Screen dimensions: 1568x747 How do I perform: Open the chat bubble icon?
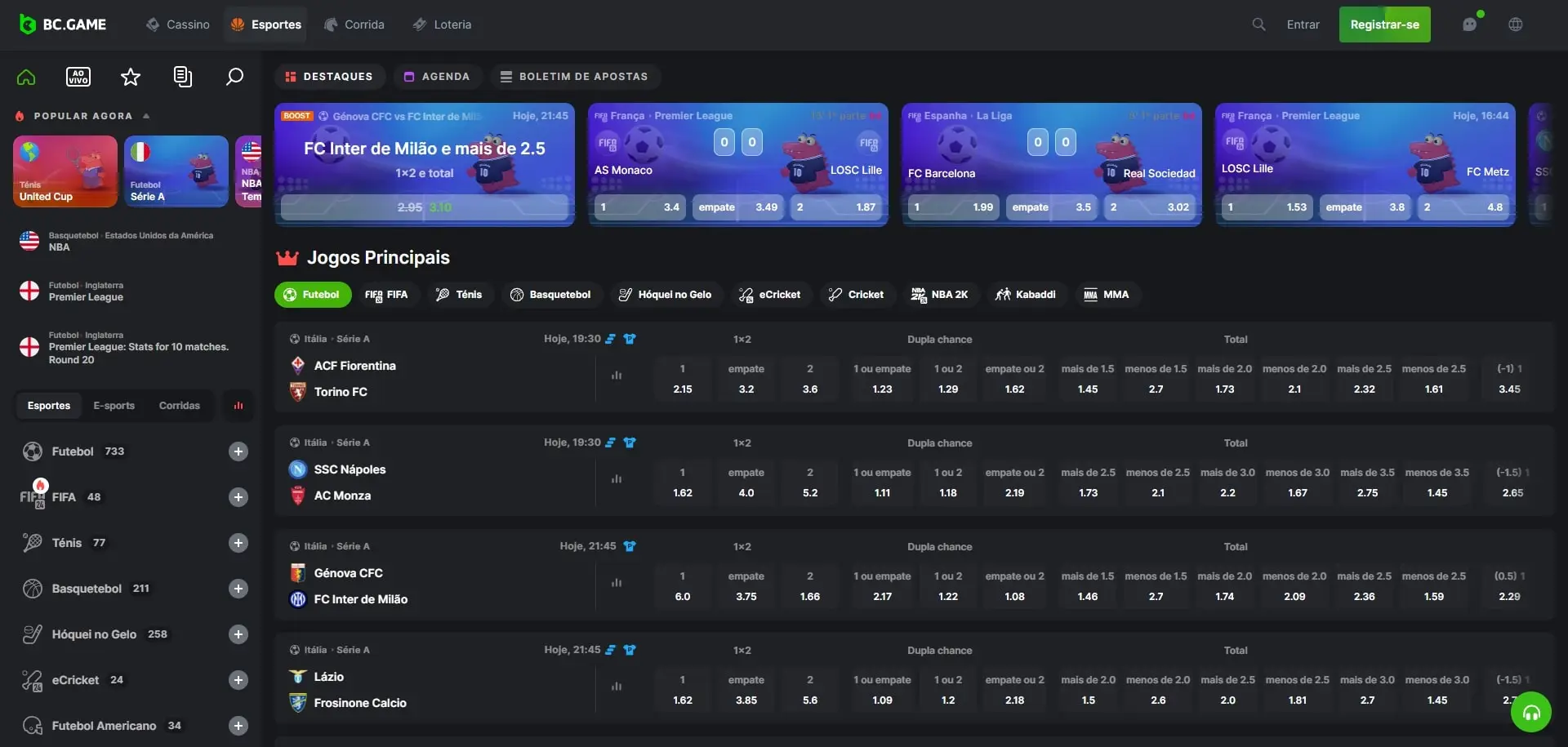[x=1470, y=24]
